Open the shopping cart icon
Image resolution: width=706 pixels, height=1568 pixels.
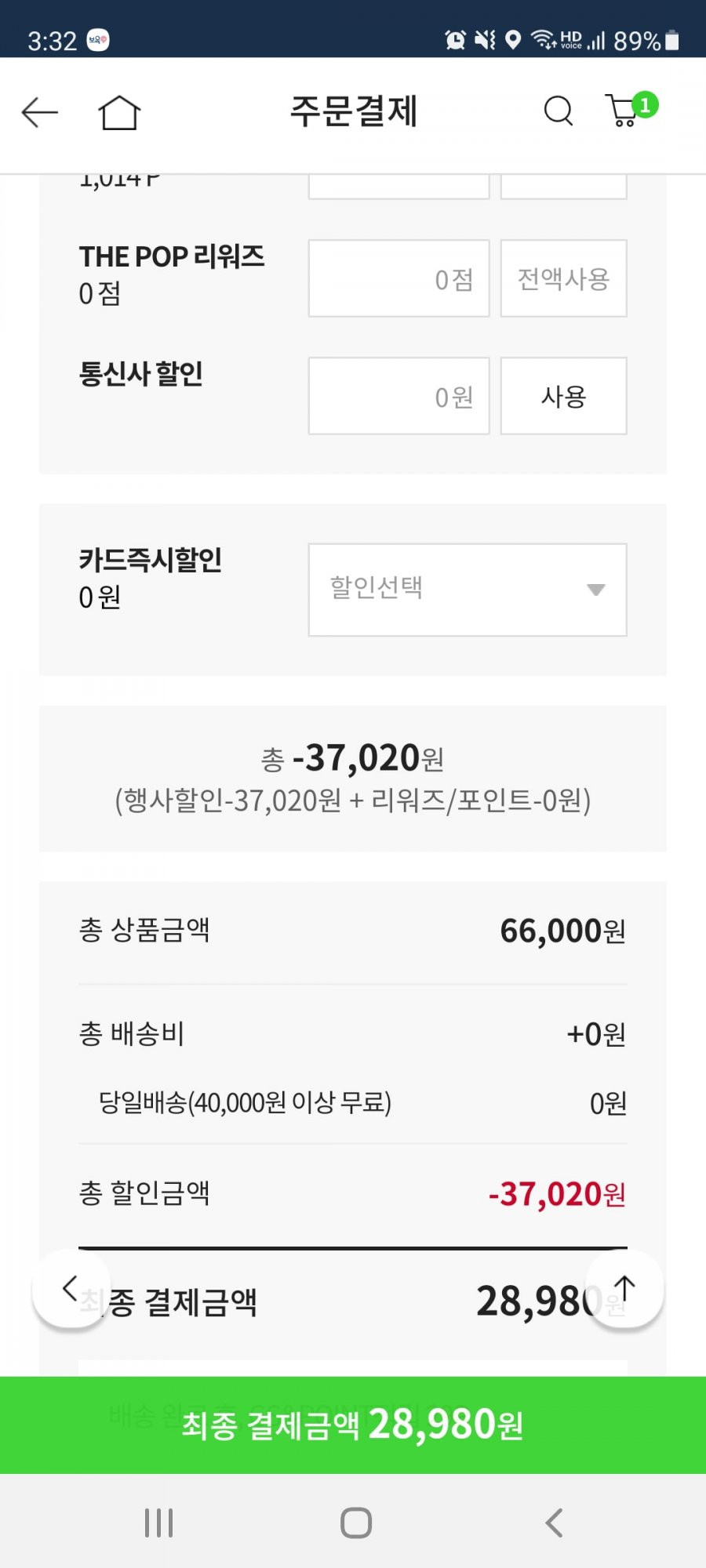coord(624,111)
